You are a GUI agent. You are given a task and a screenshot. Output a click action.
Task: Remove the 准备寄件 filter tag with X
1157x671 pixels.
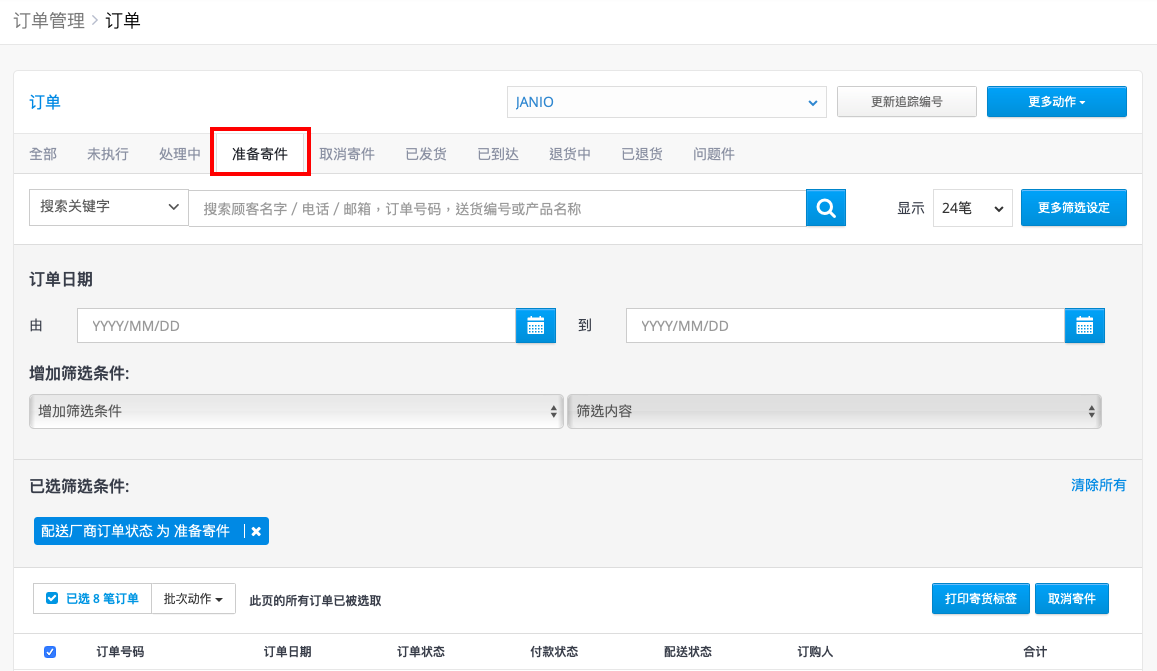coord(256,531)
